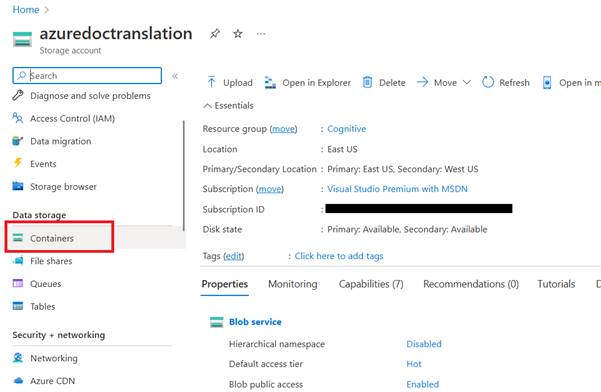Open the Capabilities (7) tab
Screen dimensions: 601x392
click(x=371, y=284)
